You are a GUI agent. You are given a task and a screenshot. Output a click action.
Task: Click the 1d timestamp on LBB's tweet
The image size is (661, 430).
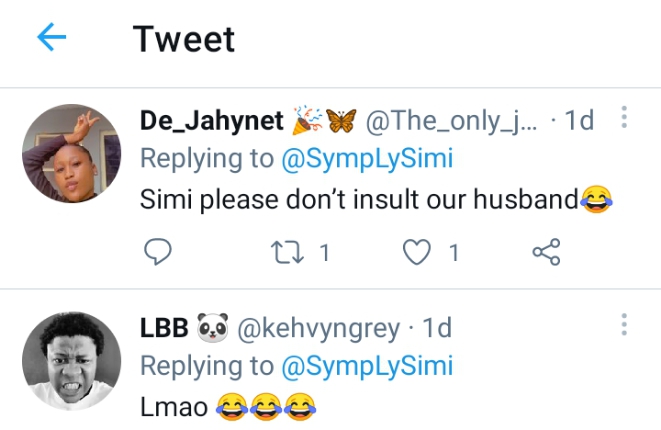[x=437, y=327]
